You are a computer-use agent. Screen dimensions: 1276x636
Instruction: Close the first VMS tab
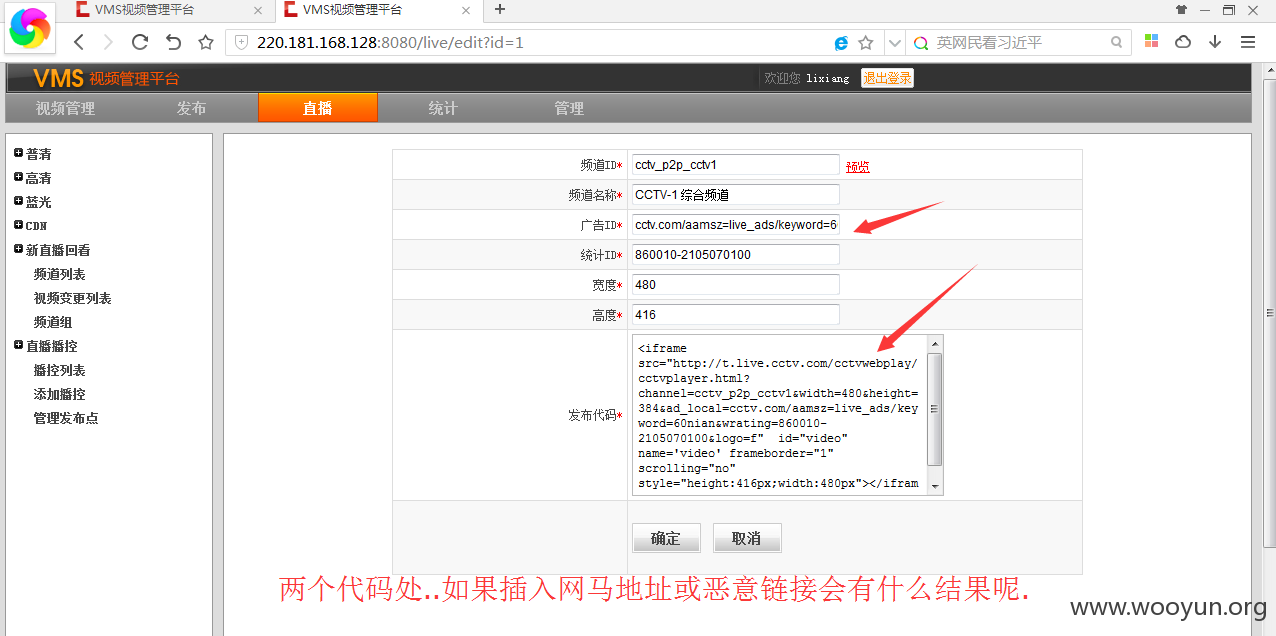point(258,10)
